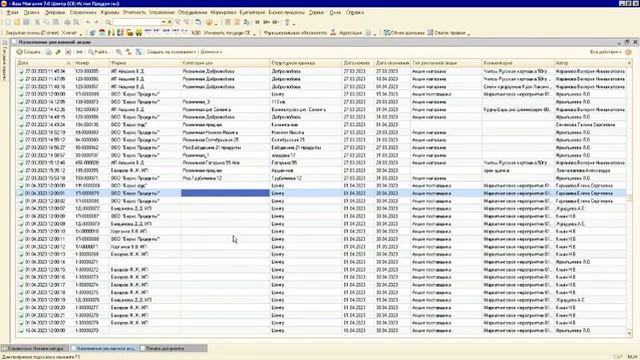Click the copy-document icon next to Создать

pos(48,52)
